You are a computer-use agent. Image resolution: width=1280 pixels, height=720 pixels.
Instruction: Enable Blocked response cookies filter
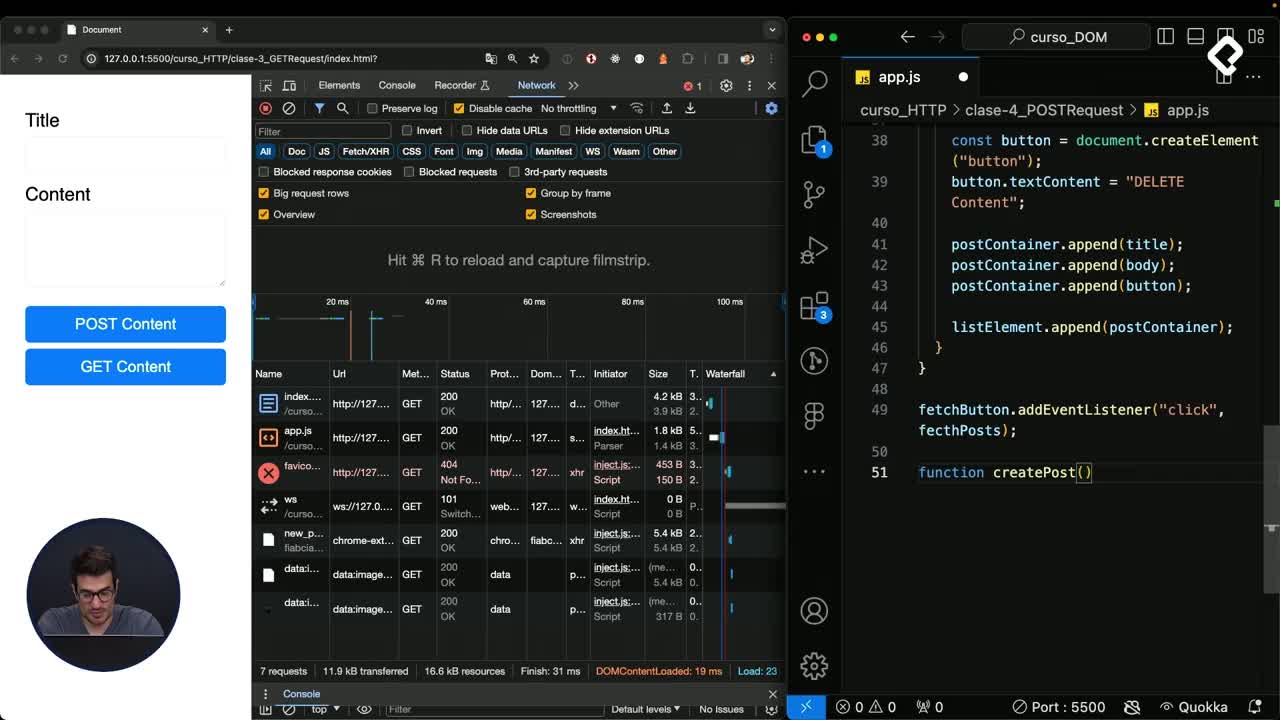click(x=264, y=172)
